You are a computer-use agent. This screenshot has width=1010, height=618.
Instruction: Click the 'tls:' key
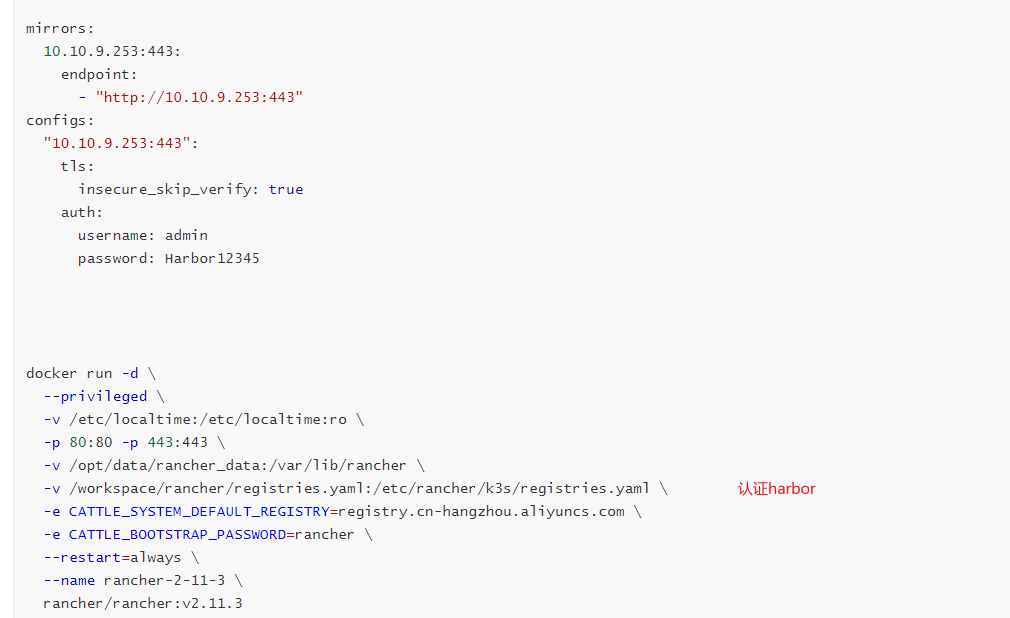(77, 166)
